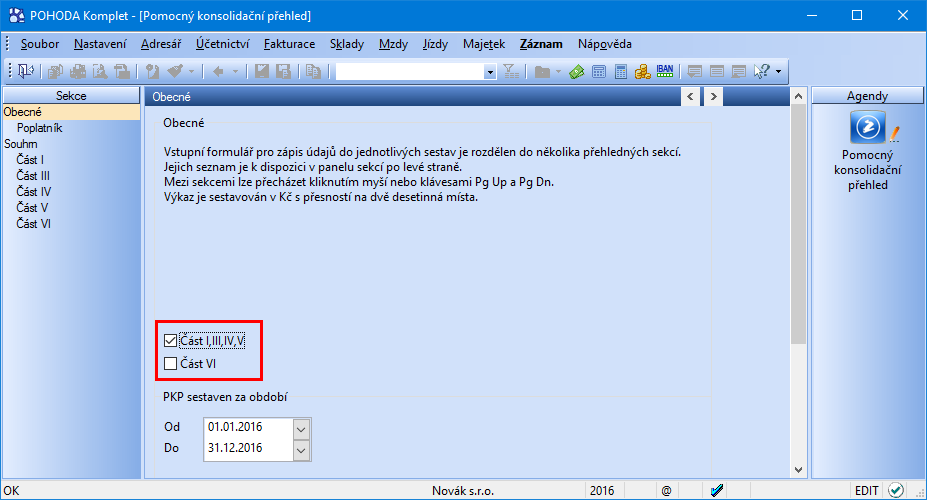Click the Agendy panel header
The width and height of the screenshot is (927, 500).
[867, 96]
